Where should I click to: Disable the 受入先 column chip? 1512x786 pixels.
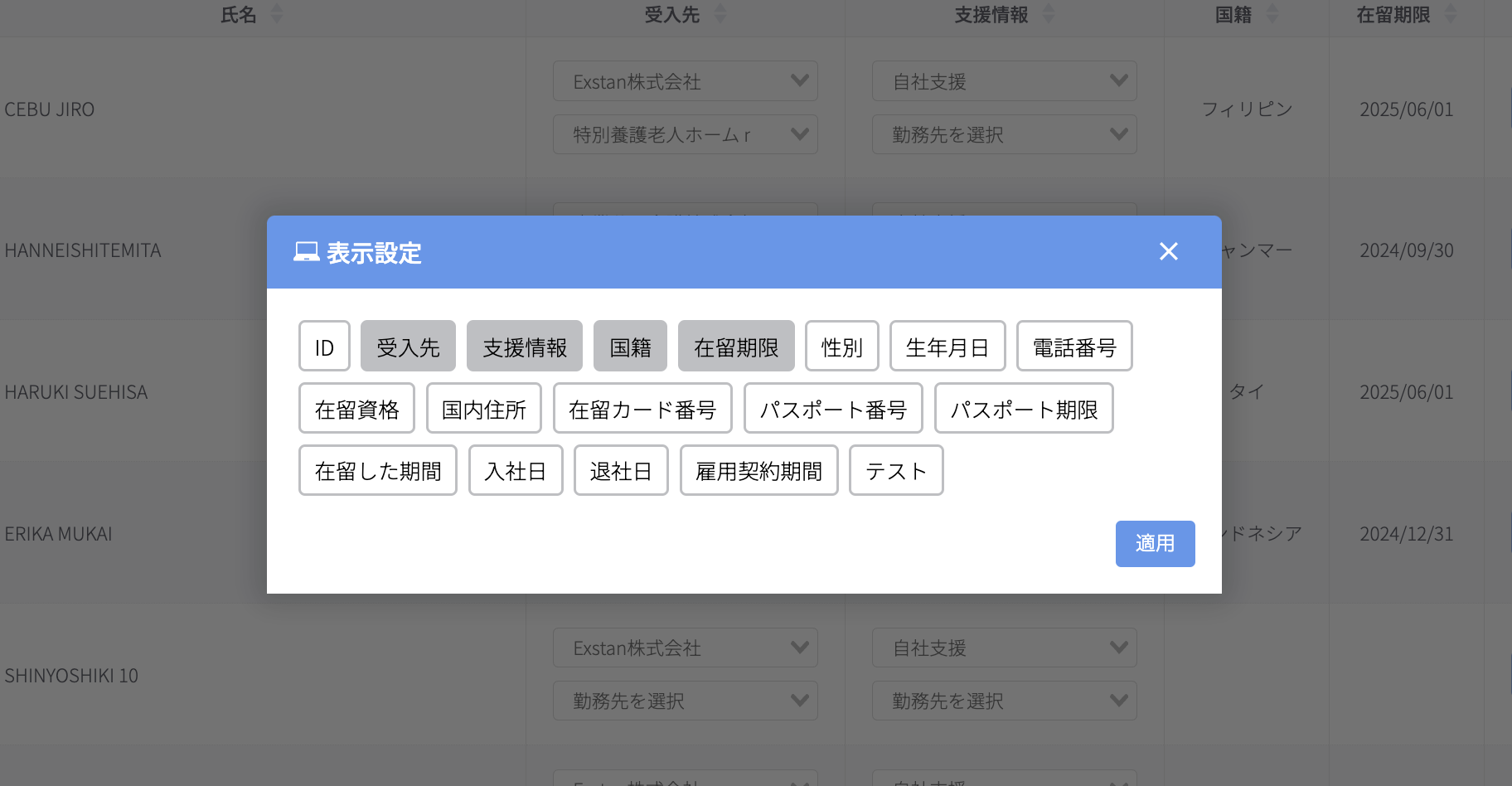tap(408, 347)
